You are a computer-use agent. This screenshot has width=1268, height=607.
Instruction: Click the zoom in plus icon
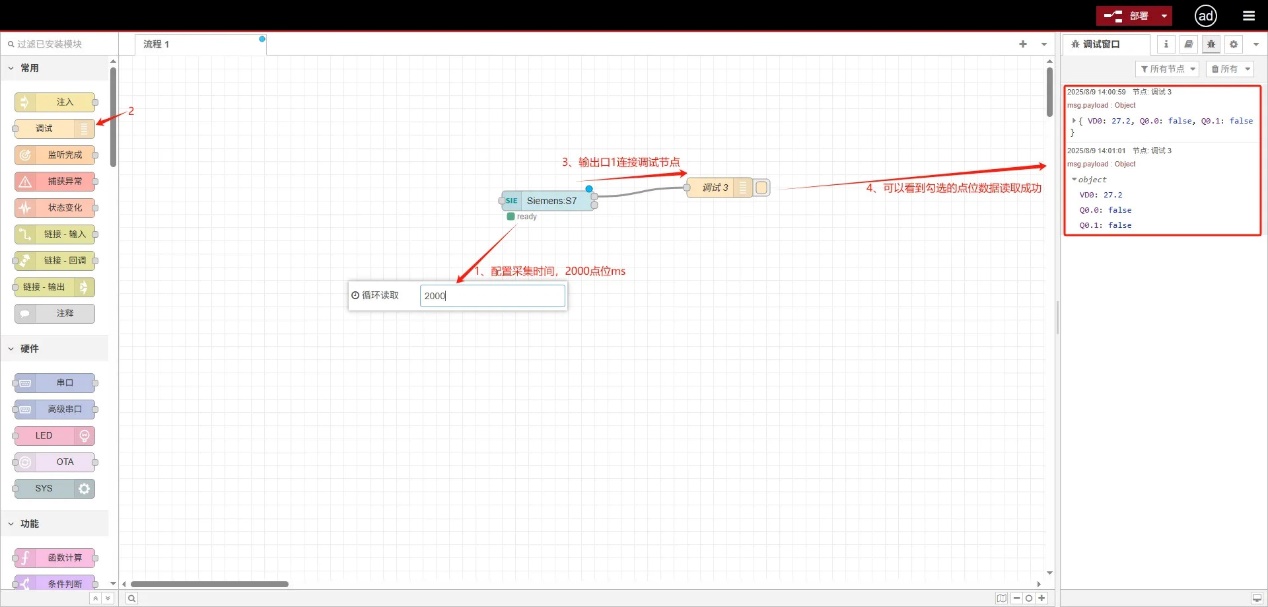point(1042,598)
